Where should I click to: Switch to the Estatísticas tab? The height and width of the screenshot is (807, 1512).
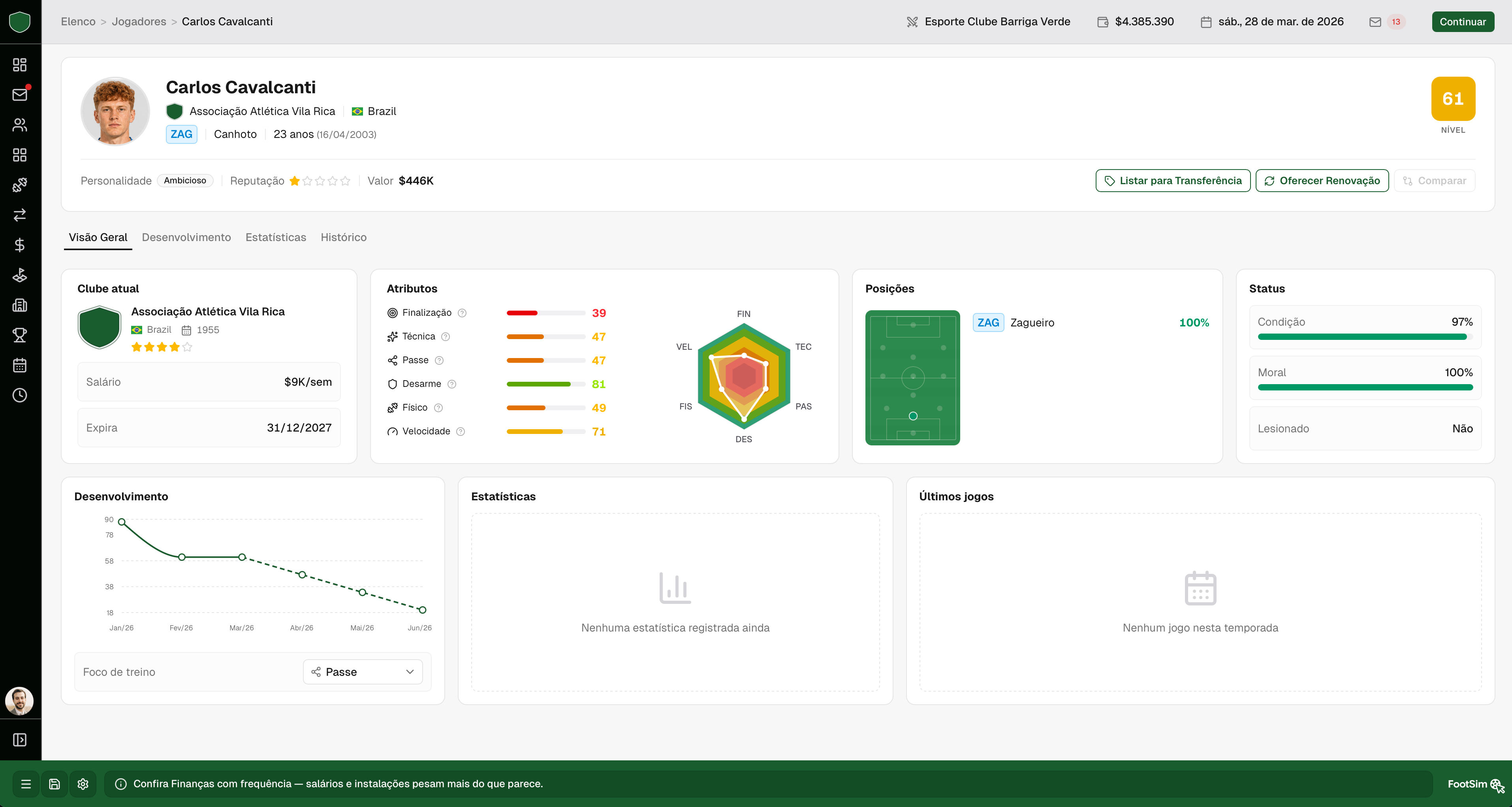pos(276,237)
